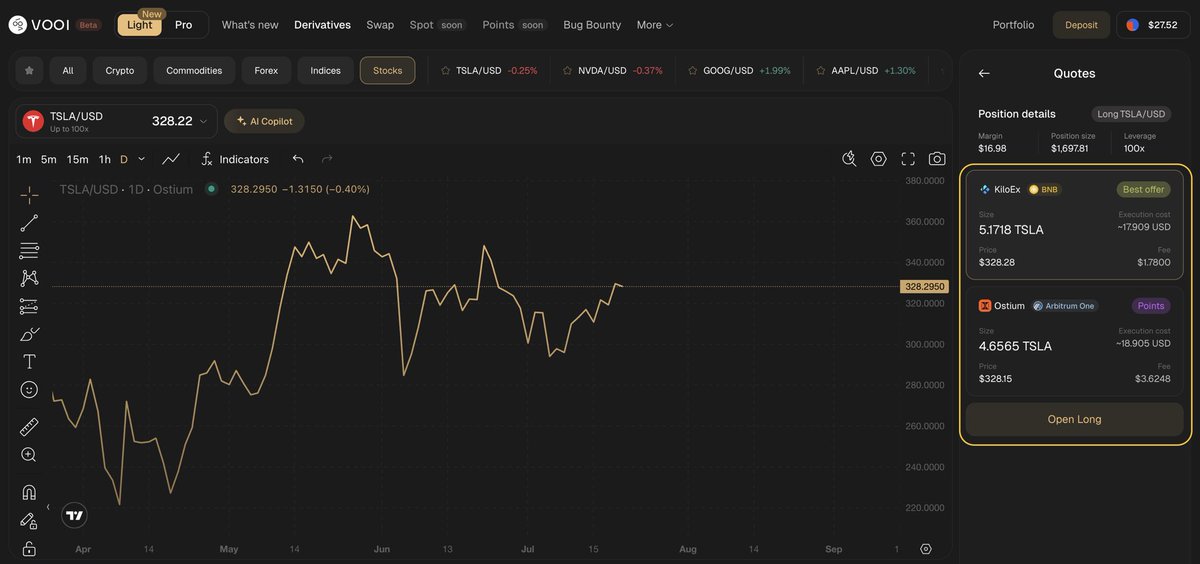This screenshot has width=1200, height=564.
Task: Select the Stocks category filter
Action: click(x=388, y=70)
